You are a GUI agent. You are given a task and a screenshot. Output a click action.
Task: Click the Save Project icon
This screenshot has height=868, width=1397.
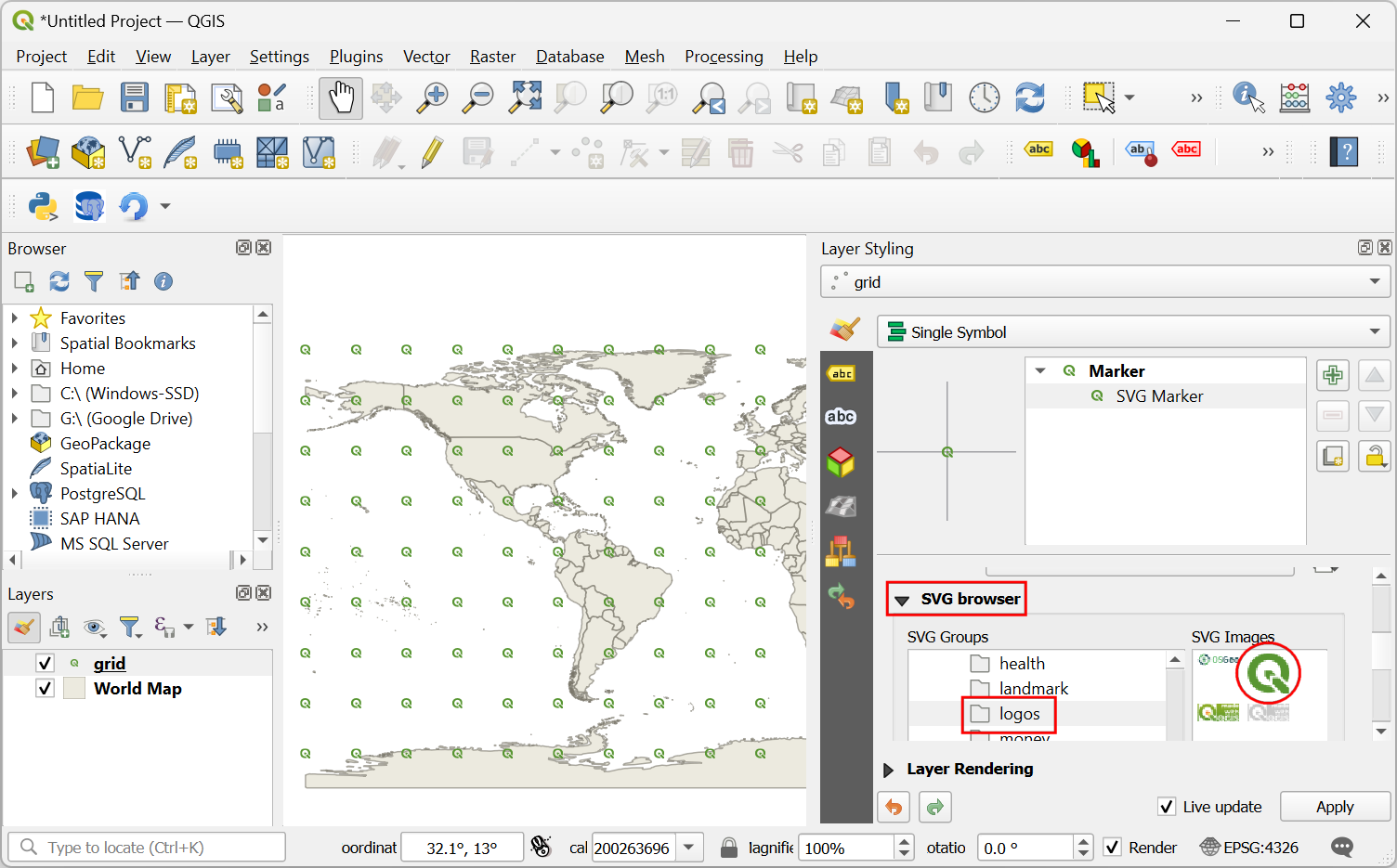point(135,97)
